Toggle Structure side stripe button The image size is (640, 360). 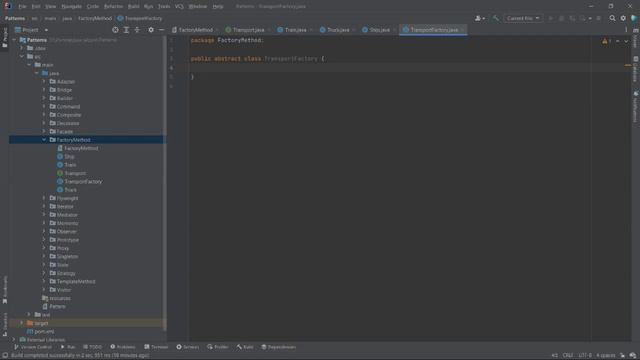(x=5, y=324)
